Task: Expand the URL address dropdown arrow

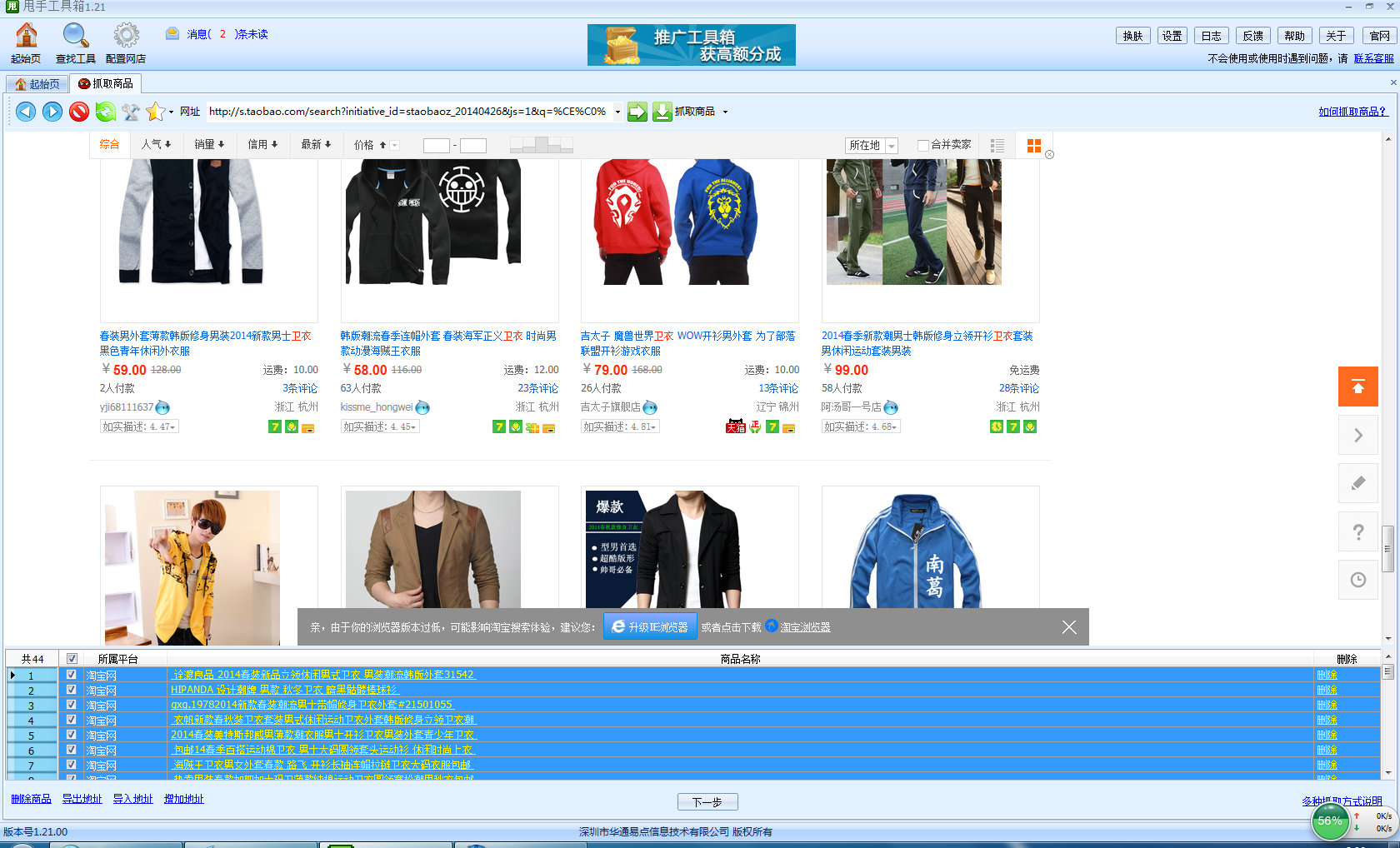Action: tap(617, 112)
